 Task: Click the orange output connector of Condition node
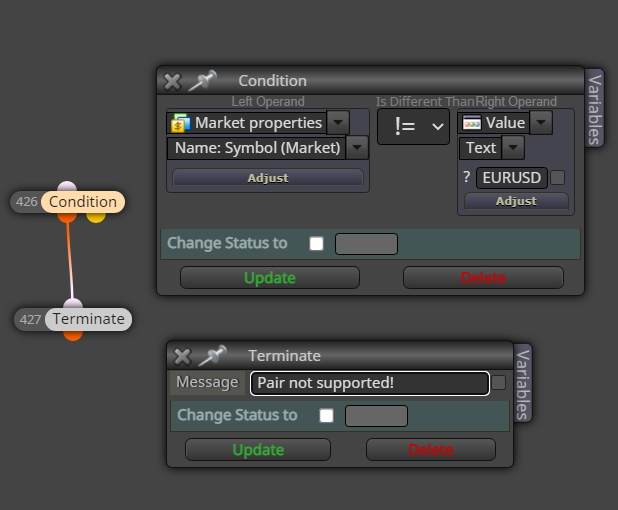[x=67, y=217]
